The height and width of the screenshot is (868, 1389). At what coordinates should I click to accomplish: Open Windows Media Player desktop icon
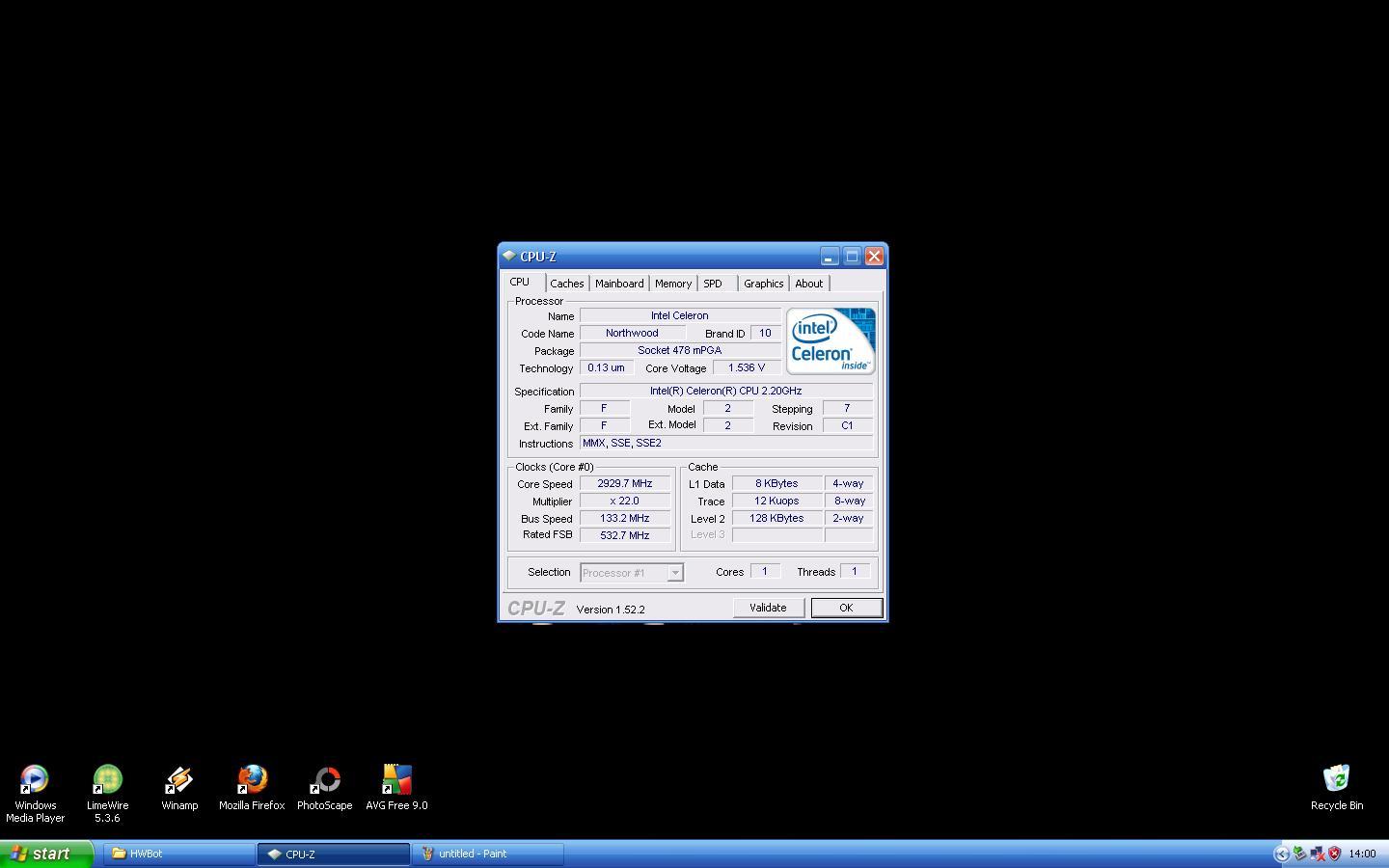[x=35, y=793]
